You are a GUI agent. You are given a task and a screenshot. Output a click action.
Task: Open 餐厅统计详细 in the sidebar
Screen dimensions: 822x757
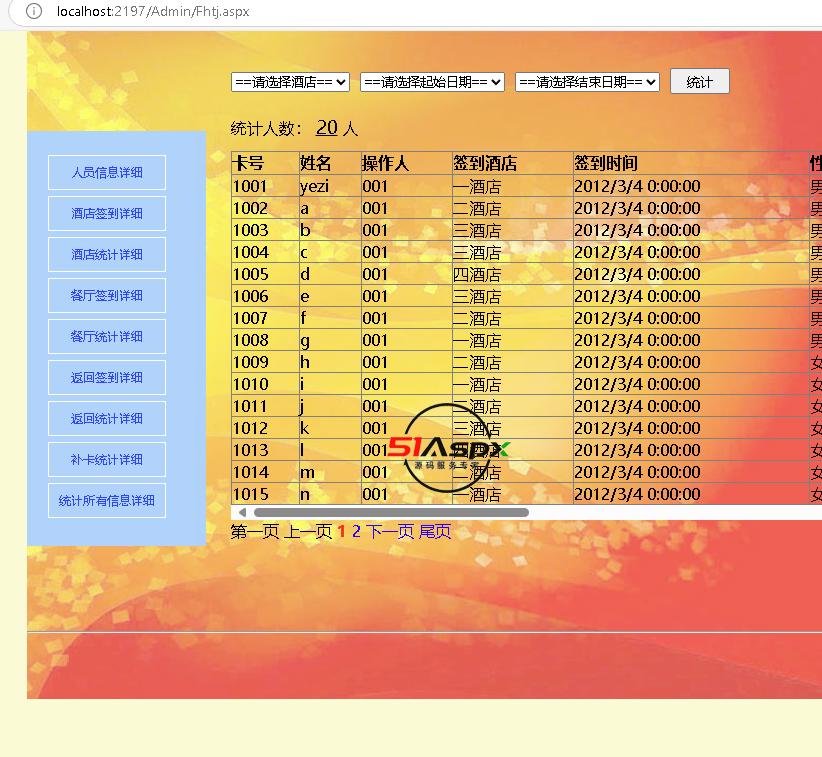coord(107,336)
